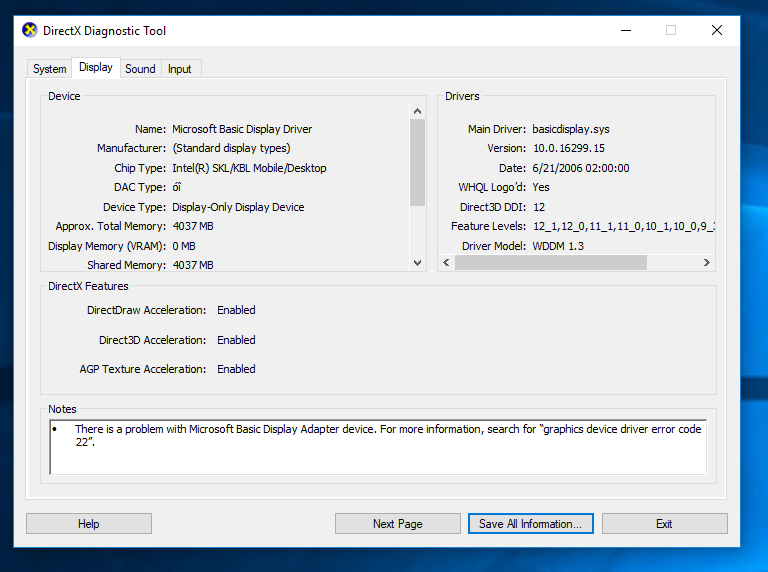The image size is (768, 572).
Task: Click Save All Information button
Action: (x=530, y=524)
